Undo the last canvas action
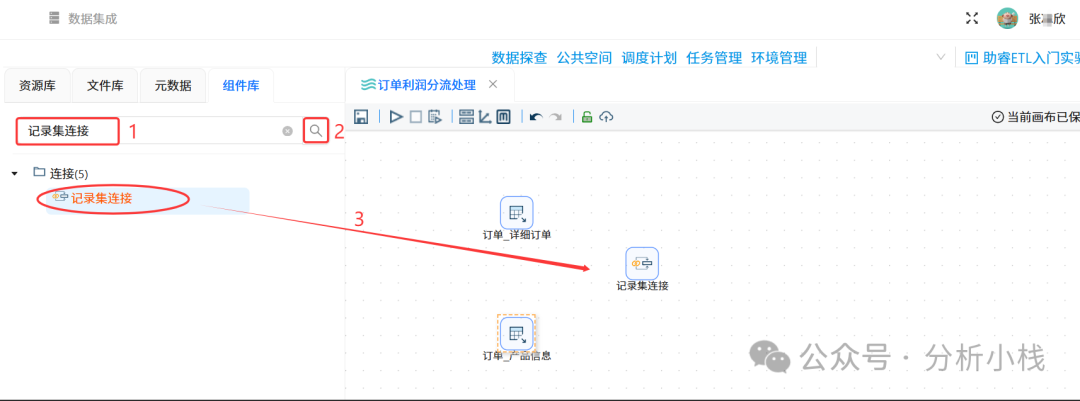 536,117
